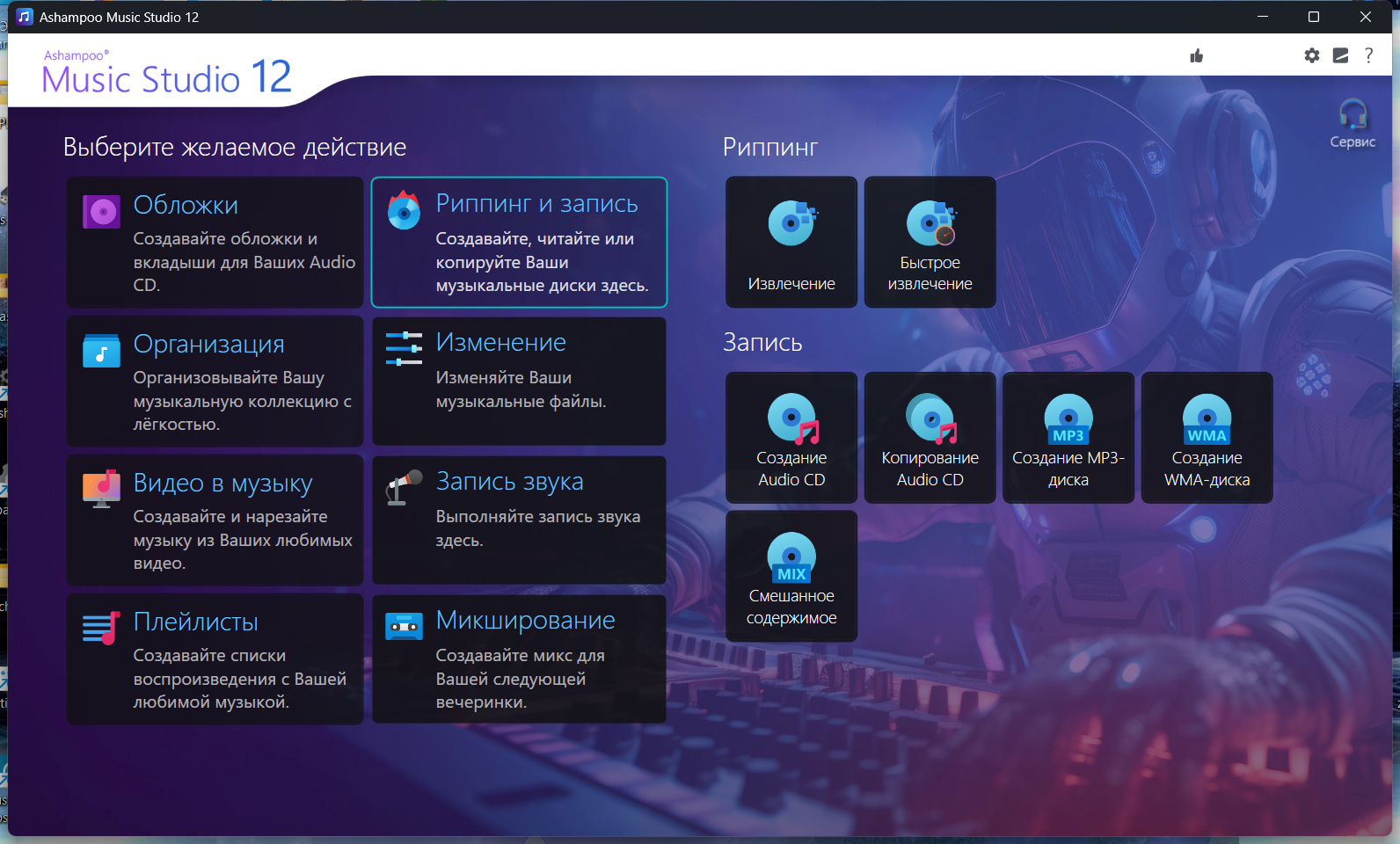Click the Создание Audio CD disc icon
This screenshot has width=1400, height=844.
point(792,418)
